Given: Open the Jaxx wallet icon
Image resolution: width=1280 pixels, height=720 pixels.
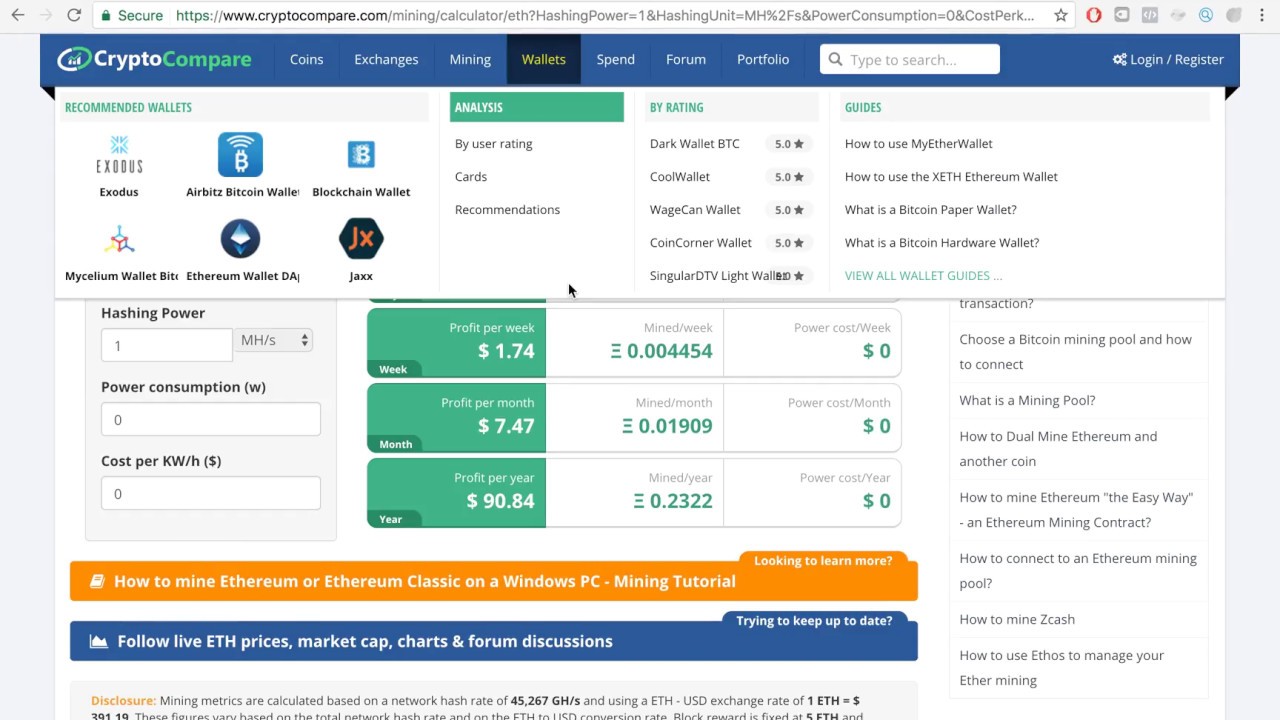Looking at the screenshot, I should point(361,239).
